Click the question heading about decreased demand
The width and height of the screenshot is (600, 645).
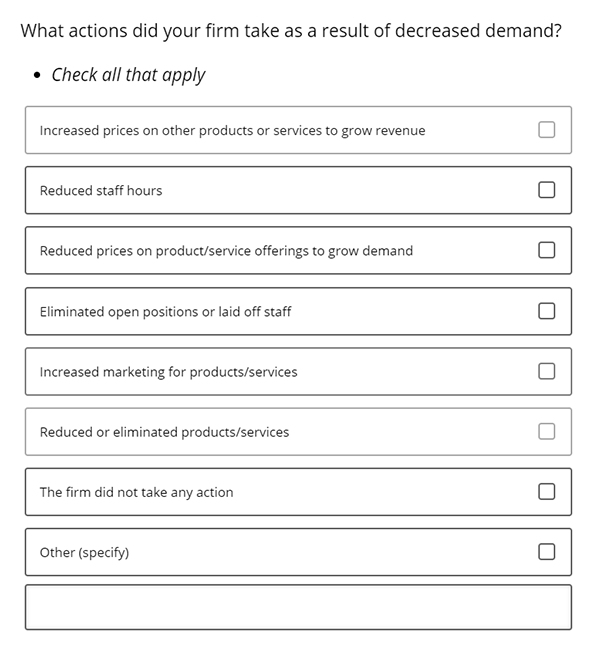pyautogui.click(x=291, y=31)
